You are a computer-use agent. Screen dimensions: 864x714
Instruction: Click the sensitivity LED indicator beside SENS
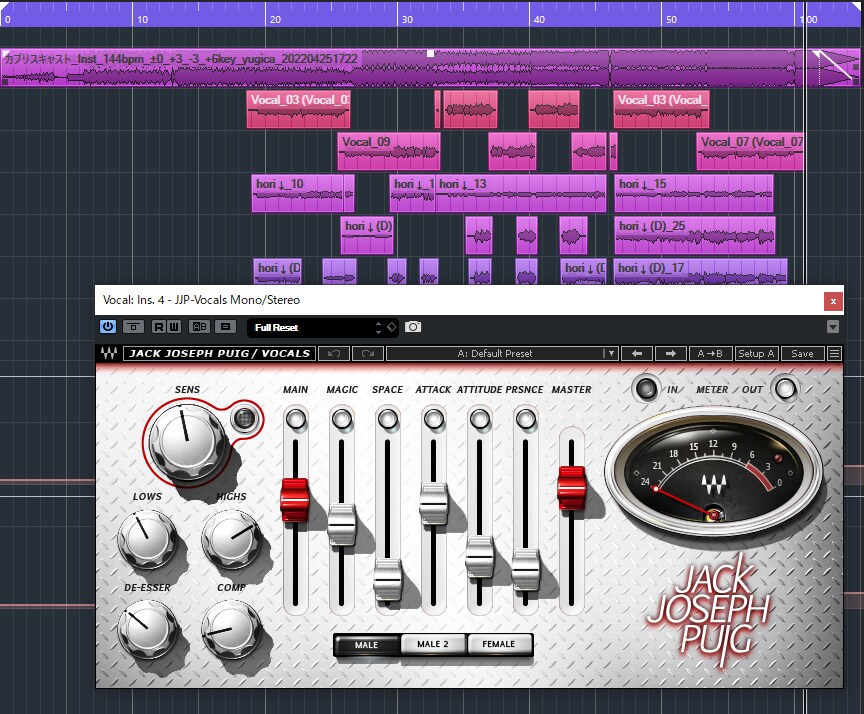pyautogui.click(x=244, y=419)
